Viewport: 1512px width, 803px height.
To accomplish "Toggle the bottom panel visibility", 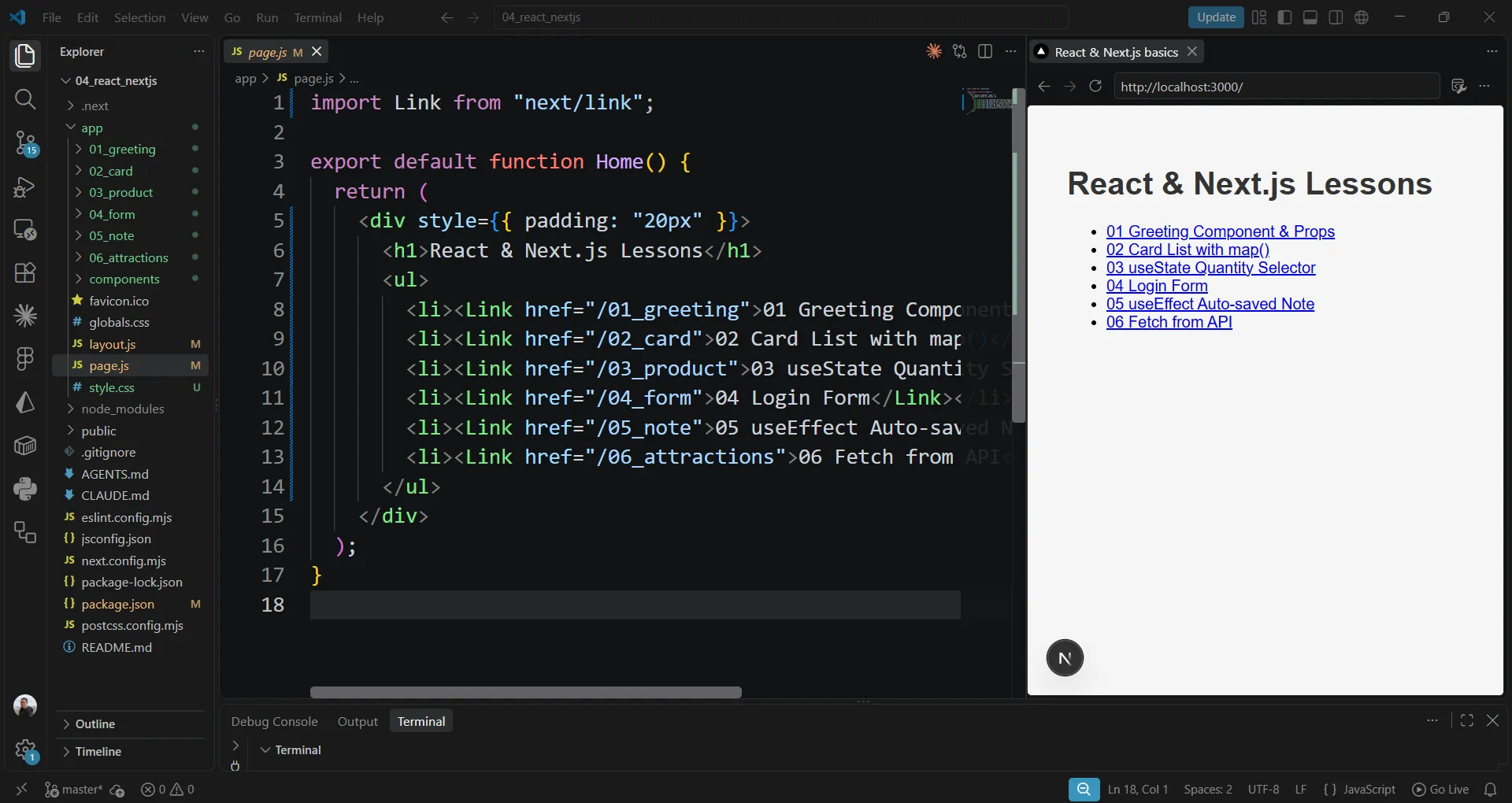I will (x=1310, y=17).
